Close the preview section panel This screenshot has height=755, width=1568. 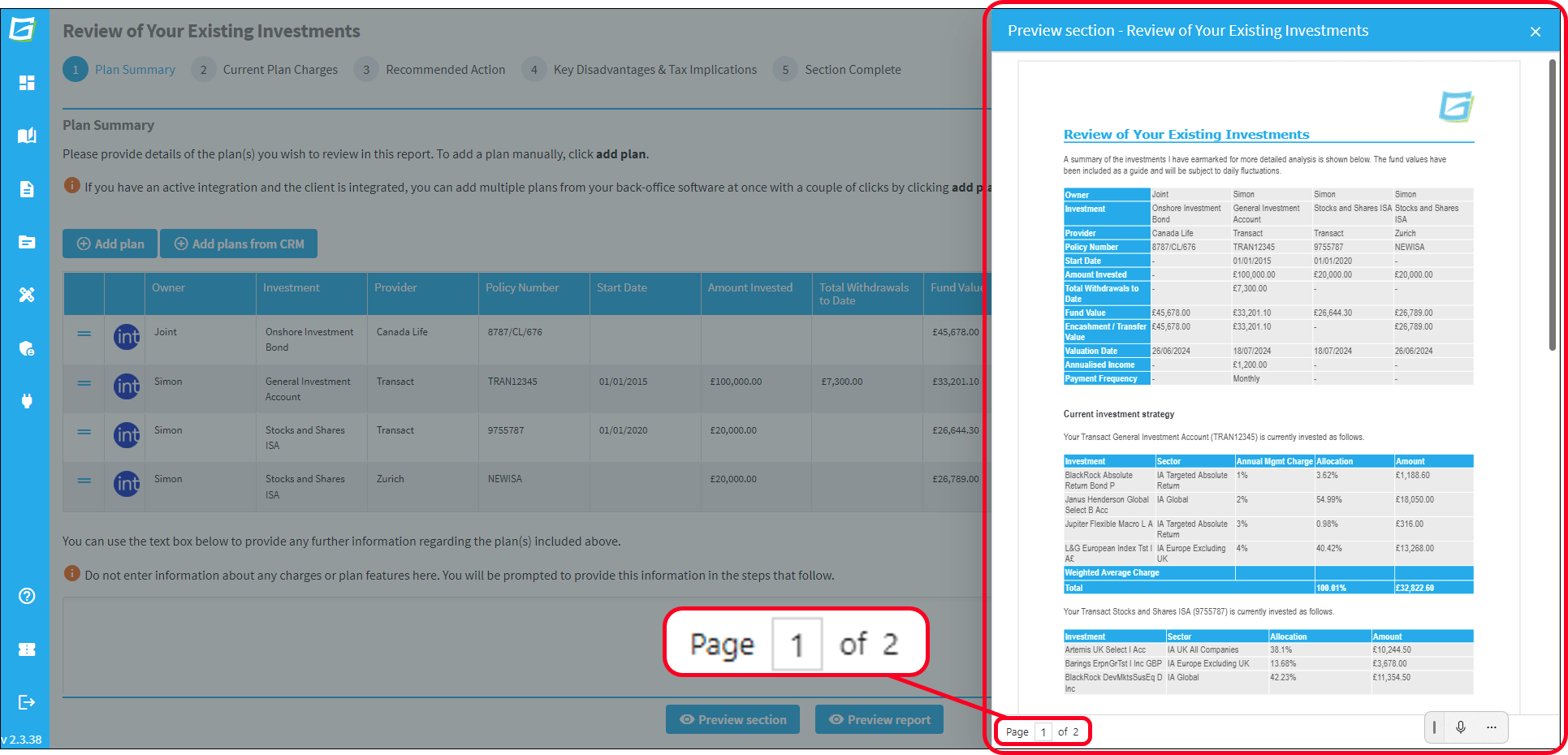pos(1536,32)
